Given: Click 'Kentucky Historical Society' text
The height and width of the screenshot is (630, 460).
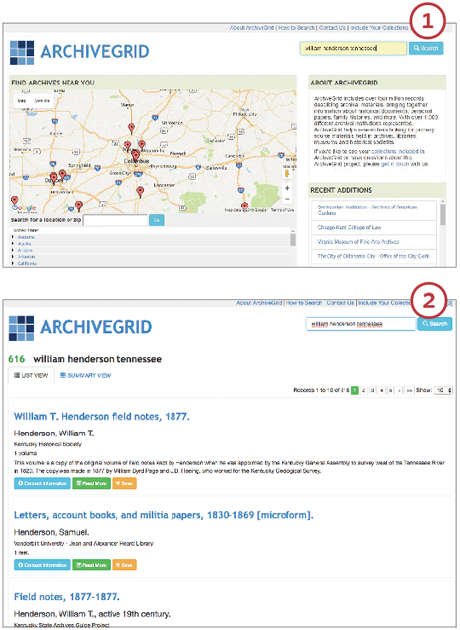Looking at the screenshot, I should coord(48,444).
